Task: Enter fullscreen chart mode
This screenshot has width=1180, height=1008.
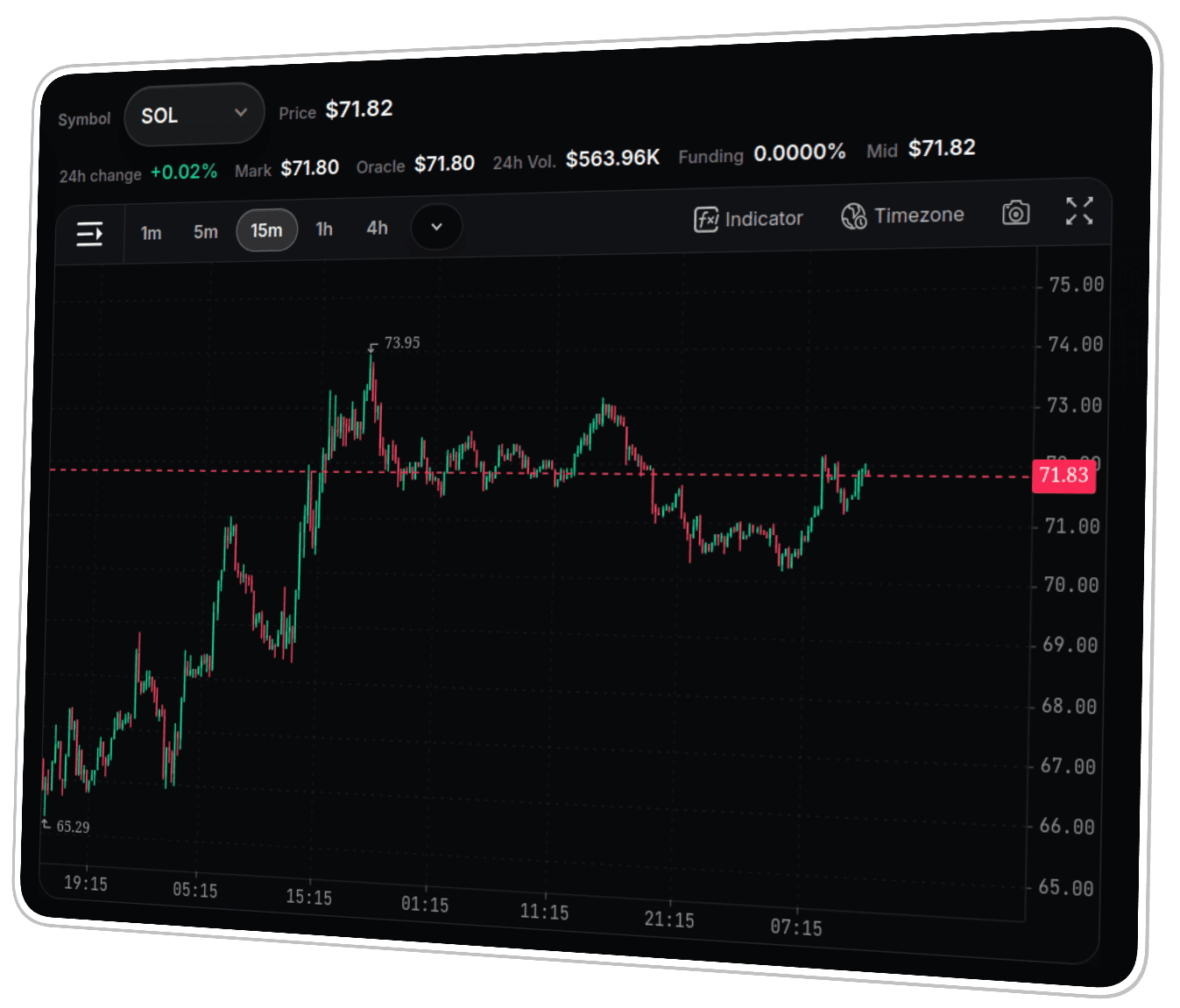Action: (x=1079, y=210)
